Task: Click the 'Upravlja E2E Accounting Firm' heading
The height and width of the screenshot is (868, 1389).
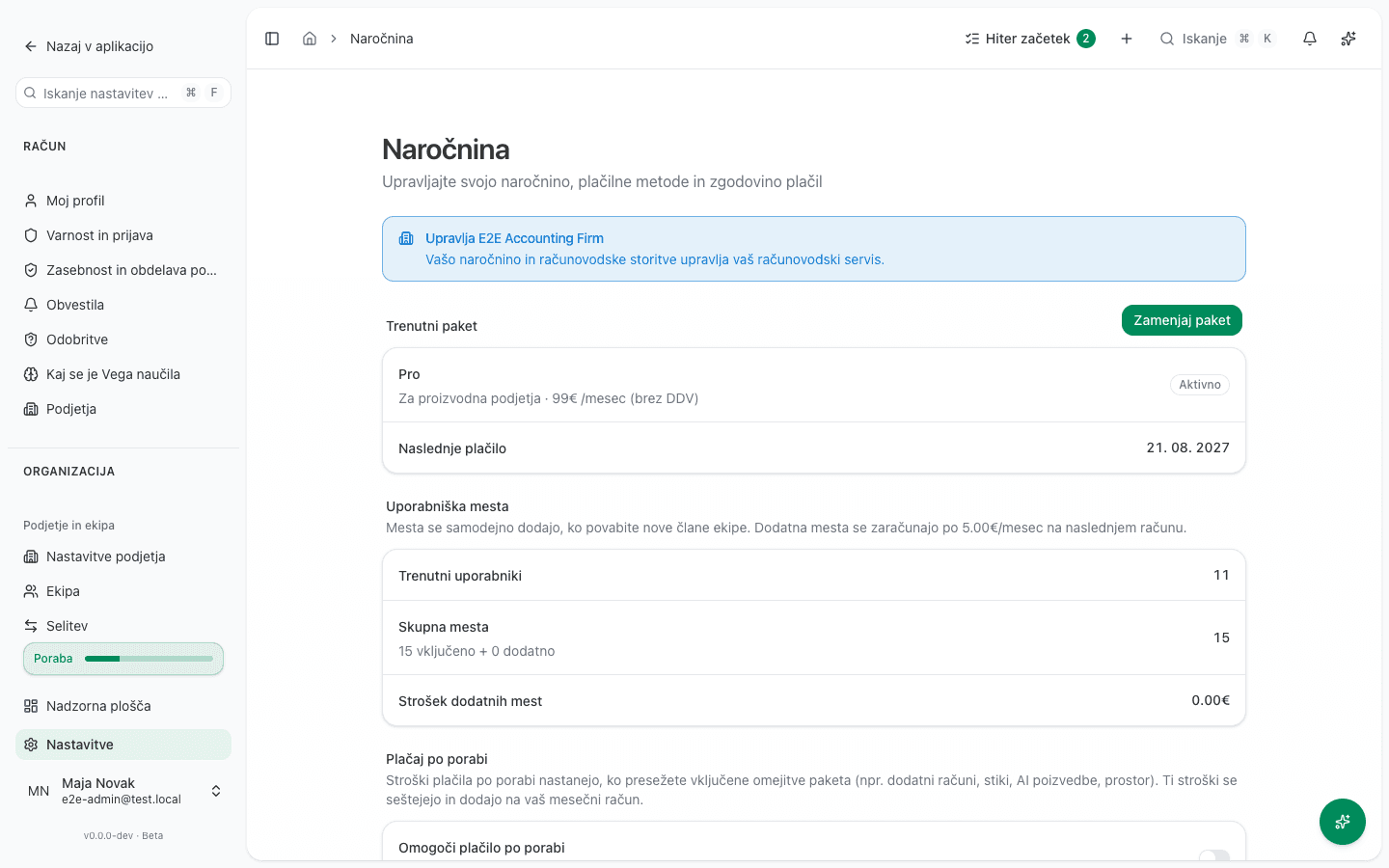Action: [x=515, y=238]
